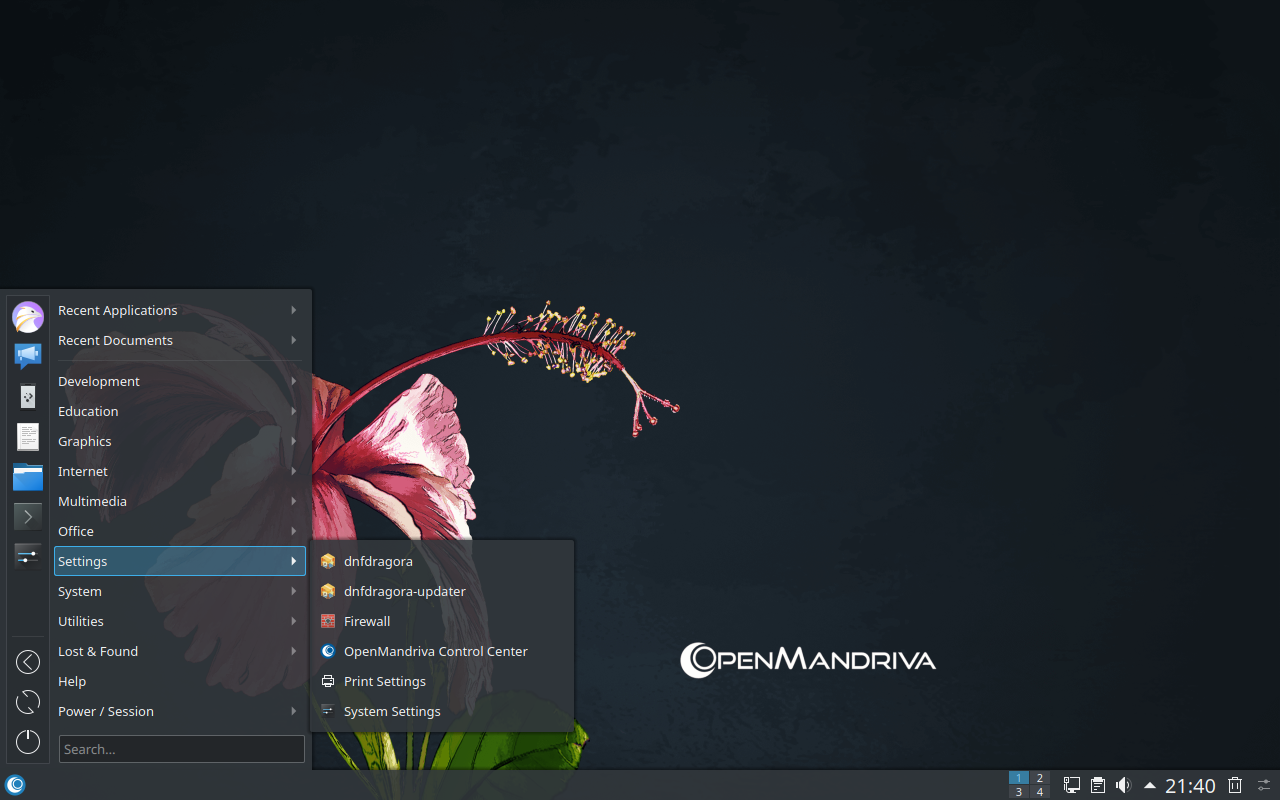
Task: Click the power off icon in launcher
Action: click(x=28, y=742)
